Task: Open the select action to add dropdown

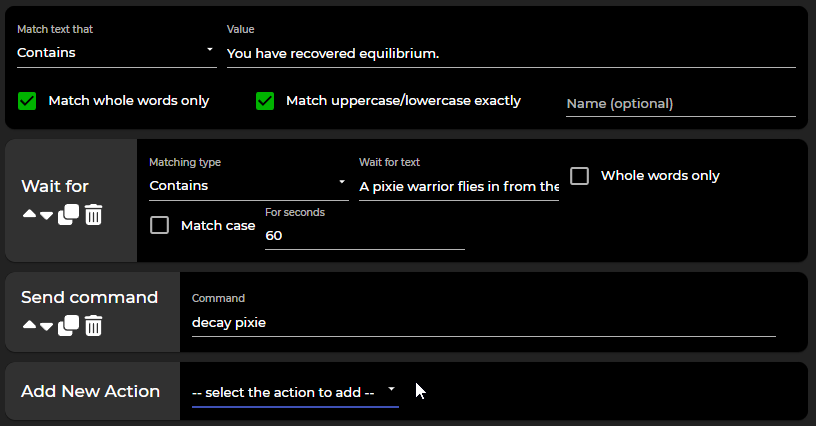Action: coord(295,392)
